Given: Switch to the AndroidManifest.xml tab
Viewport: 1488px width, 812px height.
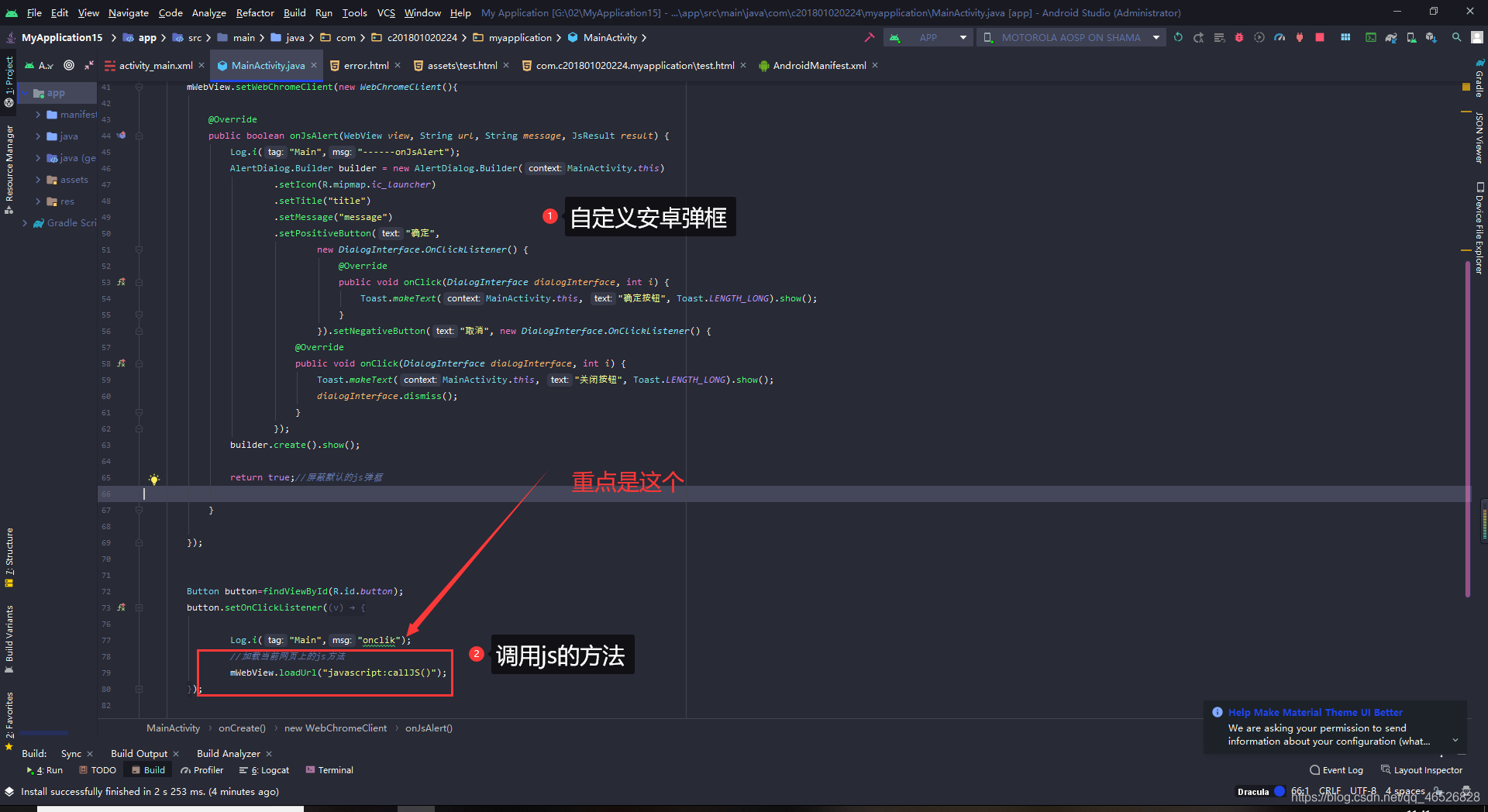Looking at the screenshot, I should [818, 65].
